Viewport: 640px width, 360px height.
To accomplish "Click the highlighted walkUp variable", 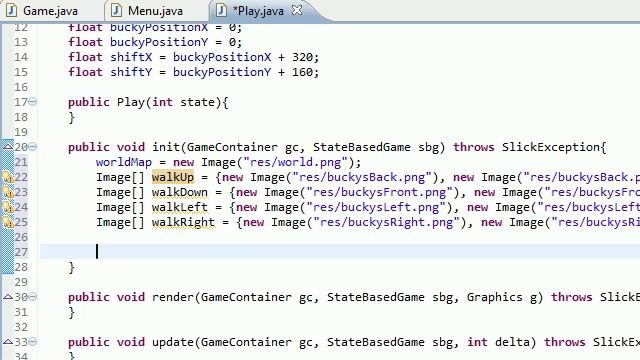I will coord(173,178).
